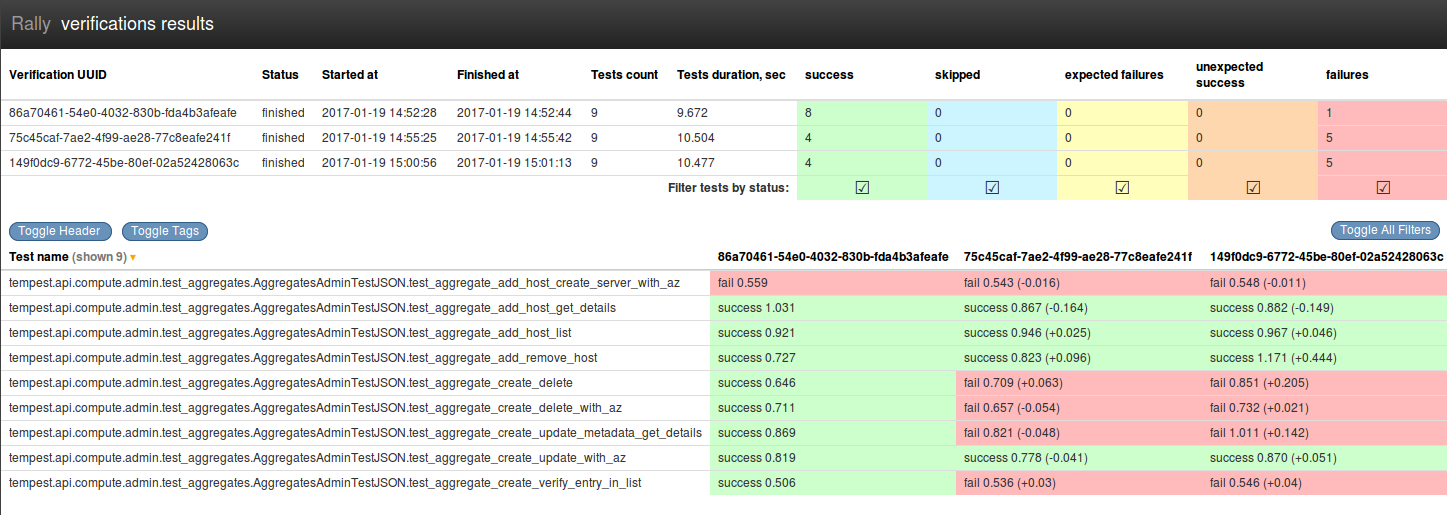The height and width of the screenshot is (515, 1447).
Task: Disable the failures status filter checkbox
Action: pos(1383,187)
